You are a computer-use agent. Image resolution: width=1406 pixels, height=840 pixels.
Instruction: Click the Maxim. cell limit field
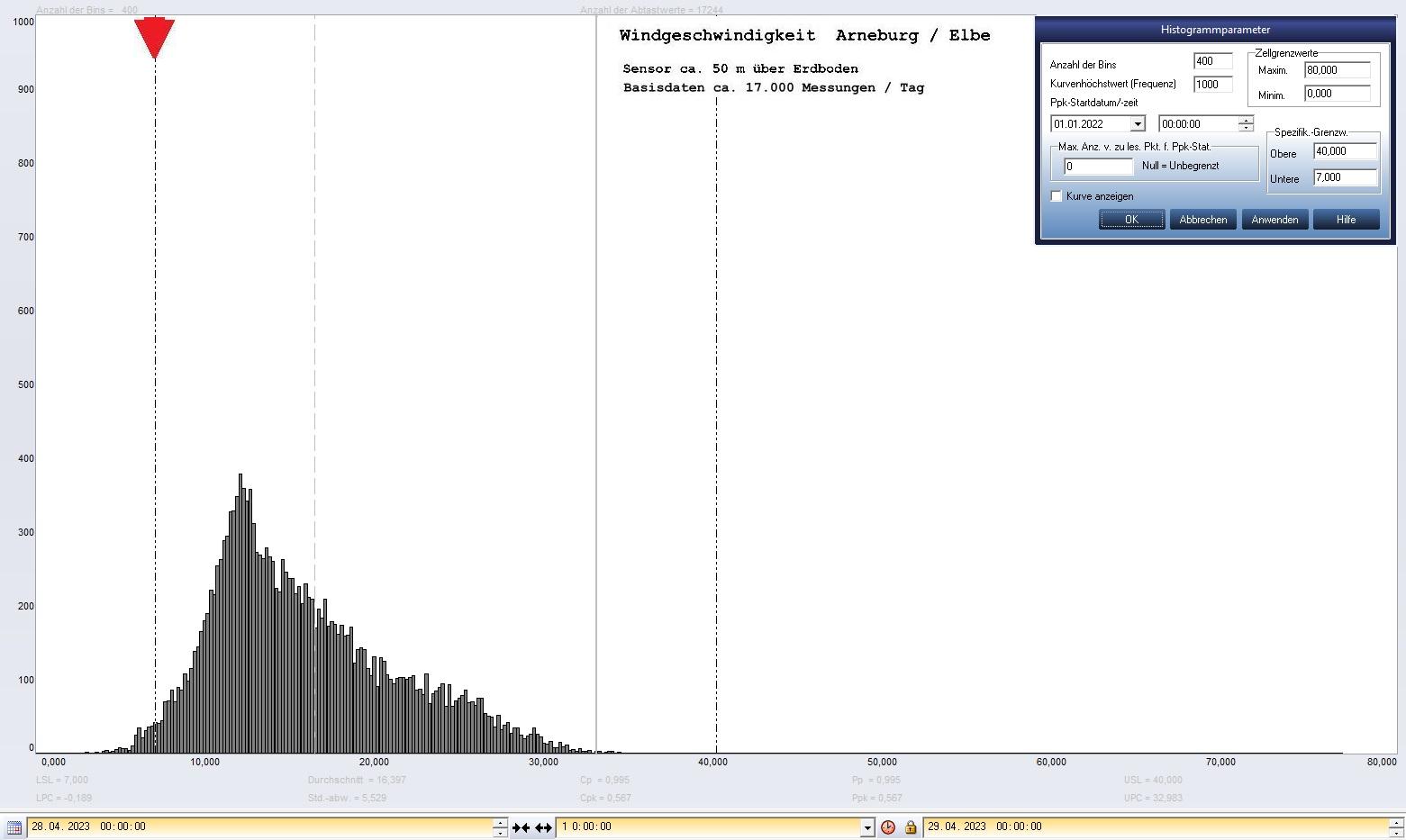click(1337, 70)
